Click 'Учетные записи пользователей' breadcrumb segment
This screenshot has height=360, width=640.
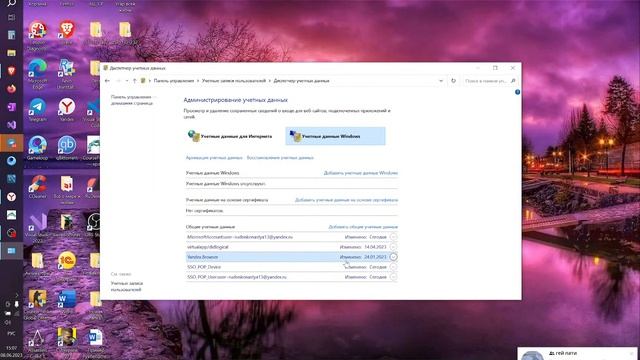click(x=233, y=81)
